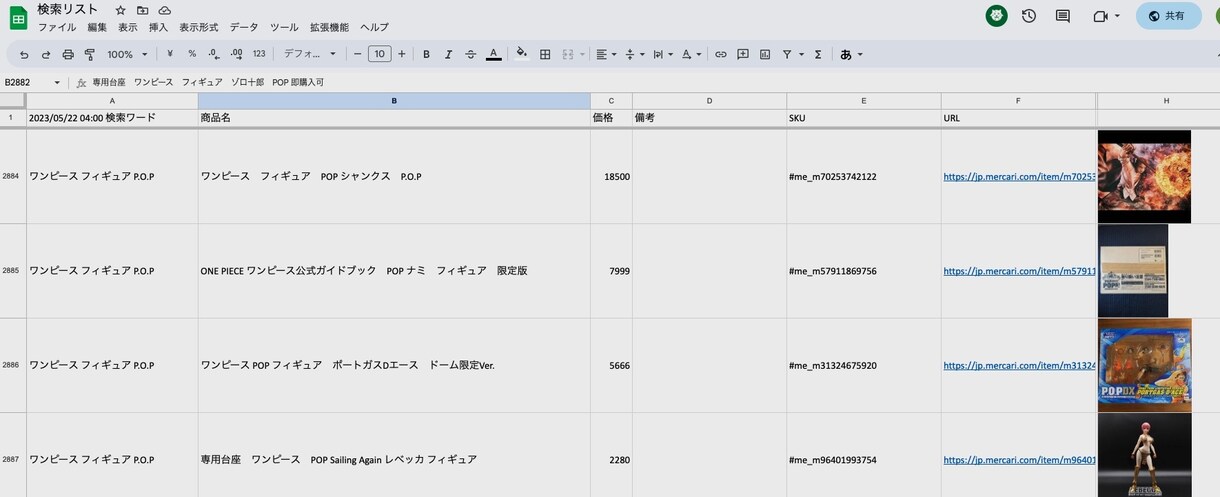Open the データ menu
Screen dimensions: 1220x497
click(x=244, y=27)
